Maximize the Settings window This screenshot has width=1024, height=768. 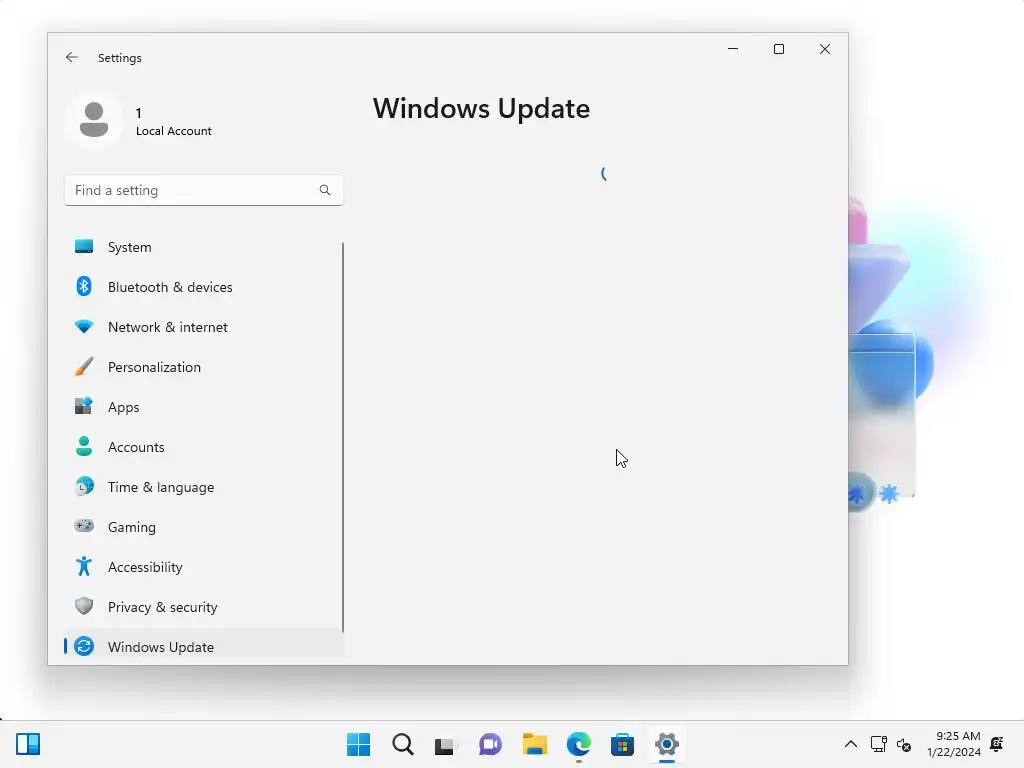pyautogui.click(x=778, y=49)
